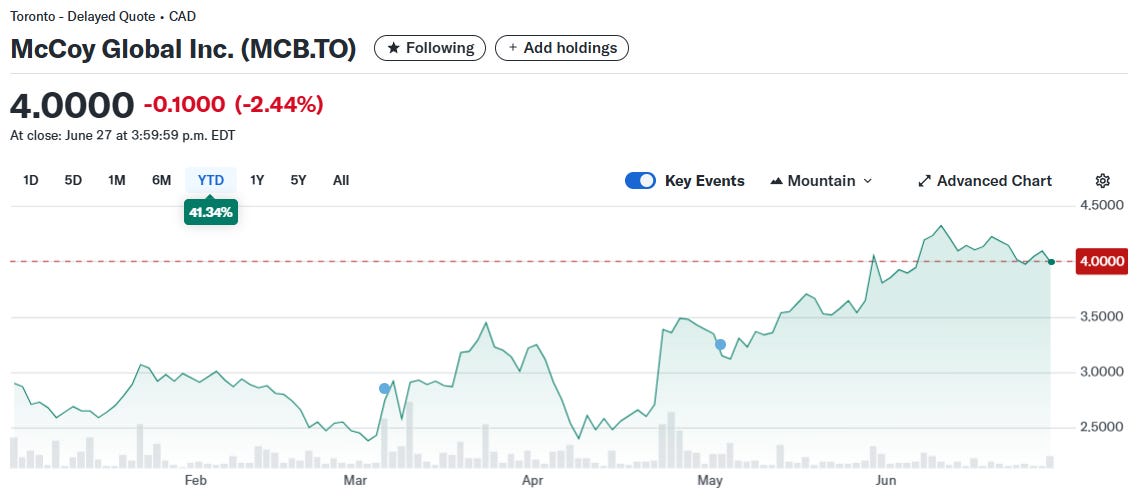Click the 2.5000 y-axis label
Viewport: 1137px width, 499px height.
click(1100, 427)
